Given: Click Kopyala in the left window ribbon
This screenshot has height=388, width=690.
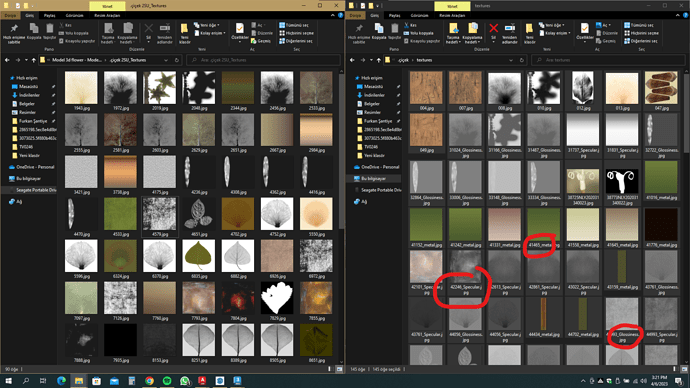Looking at the screenshot, I should pyautogui.click(x=34, y=32).
